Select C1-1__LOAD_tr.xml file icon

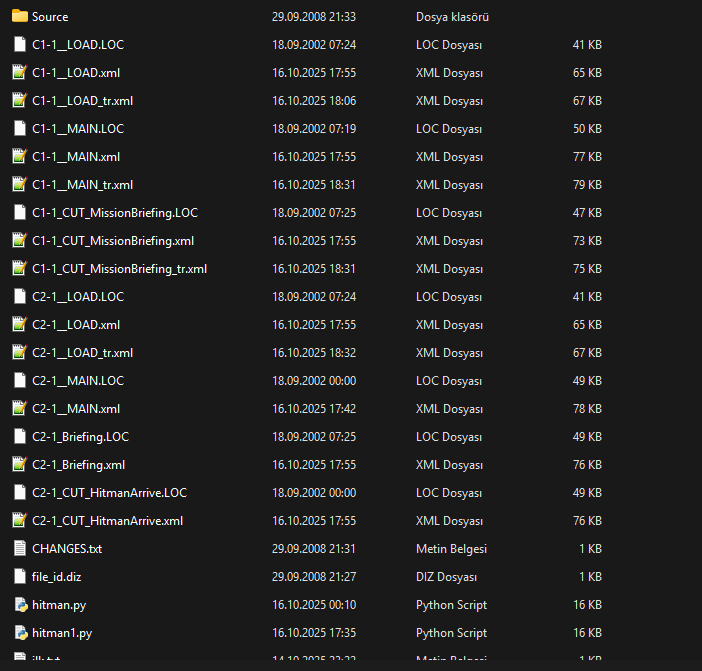point(20,100)
